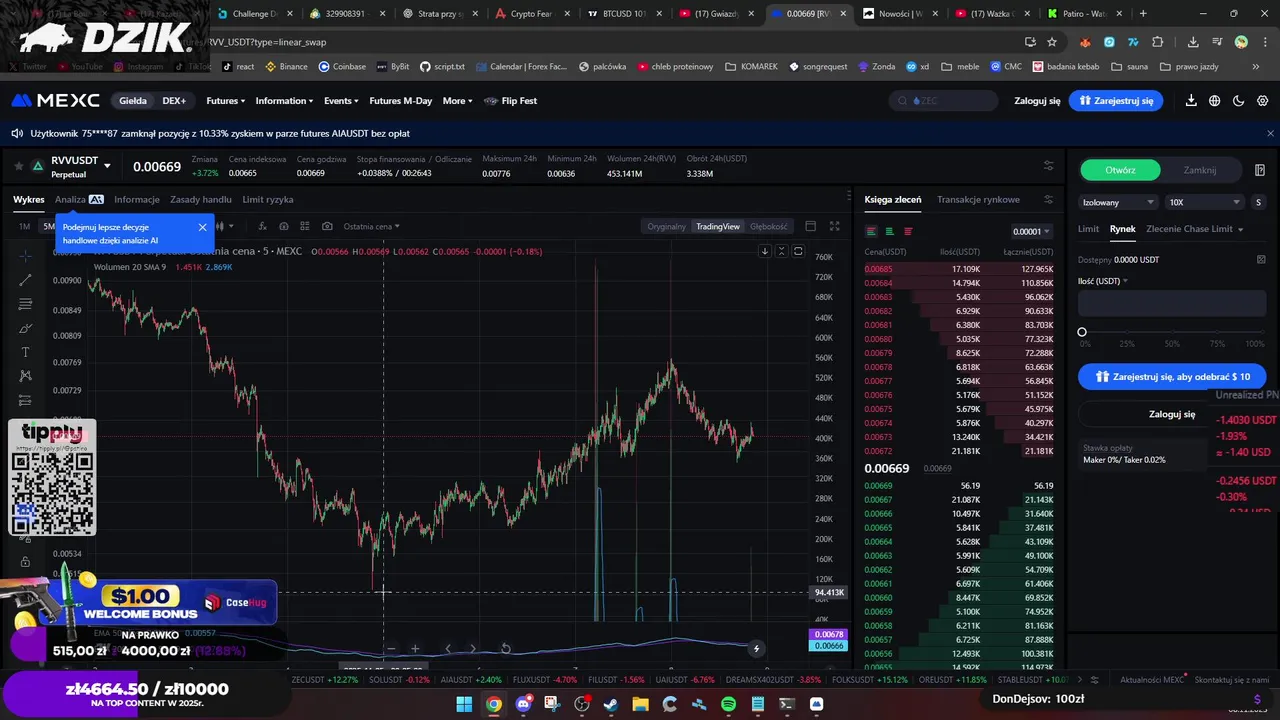Screen dimensions: 1280x720
Task: Open the Information menu in header
Action: [284, 101]
